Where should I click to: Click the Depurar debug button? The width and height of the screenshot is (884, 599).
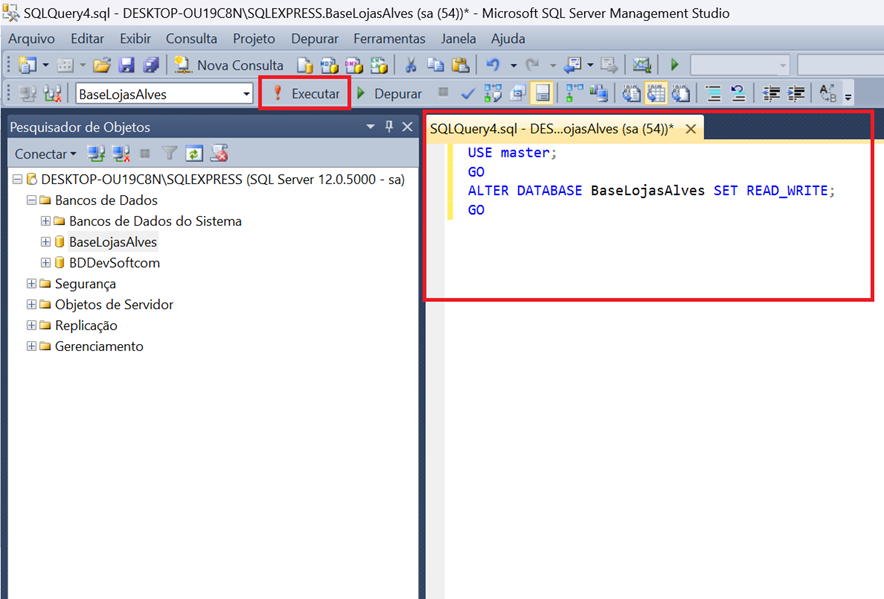390,94
